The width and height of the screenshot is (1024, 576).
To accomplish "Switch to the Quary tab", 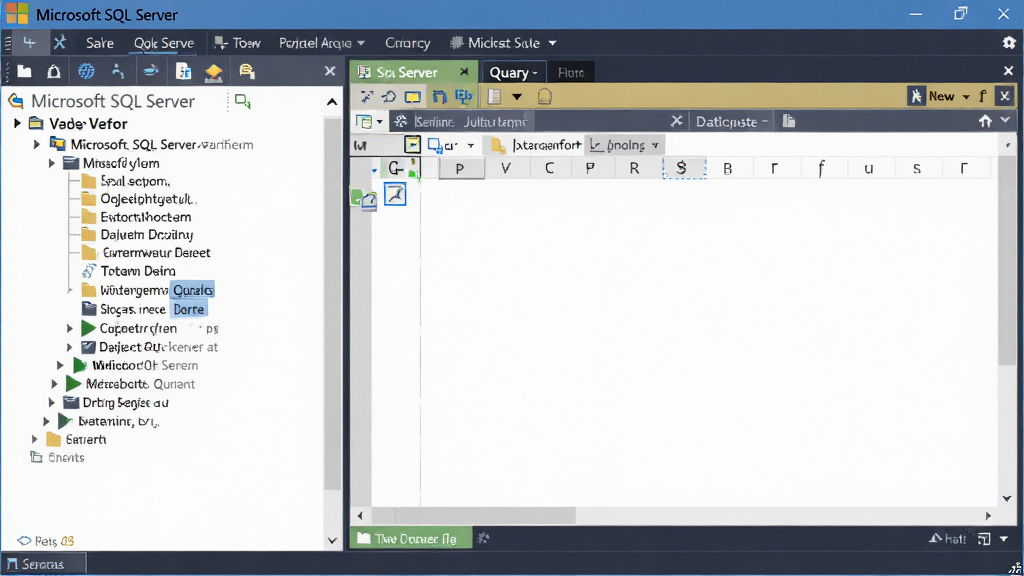I will click(x=513, y=72).
